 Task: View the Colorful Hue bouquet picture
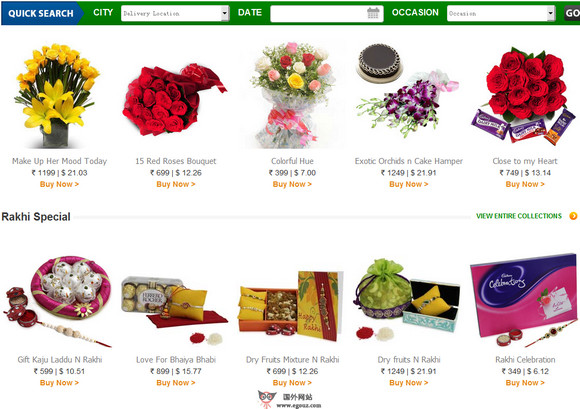pyautogui.click(x=292, y=95)
